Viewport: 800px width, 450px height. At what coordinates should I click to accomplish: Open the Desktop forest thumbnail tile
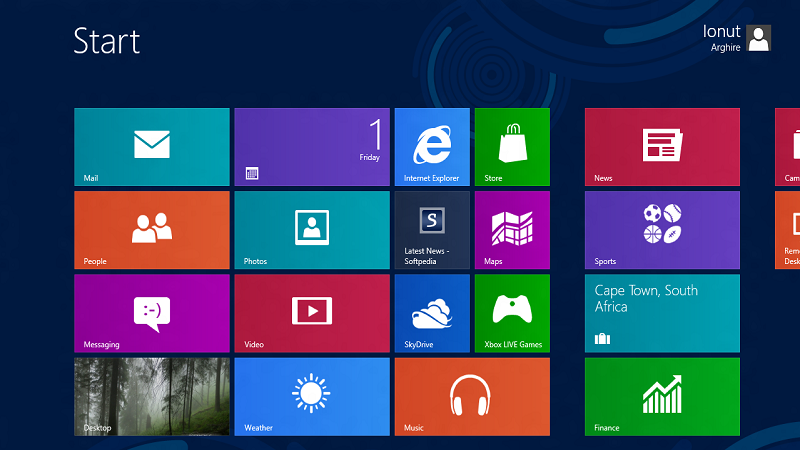pyautogui.click(x=151, y=396)
